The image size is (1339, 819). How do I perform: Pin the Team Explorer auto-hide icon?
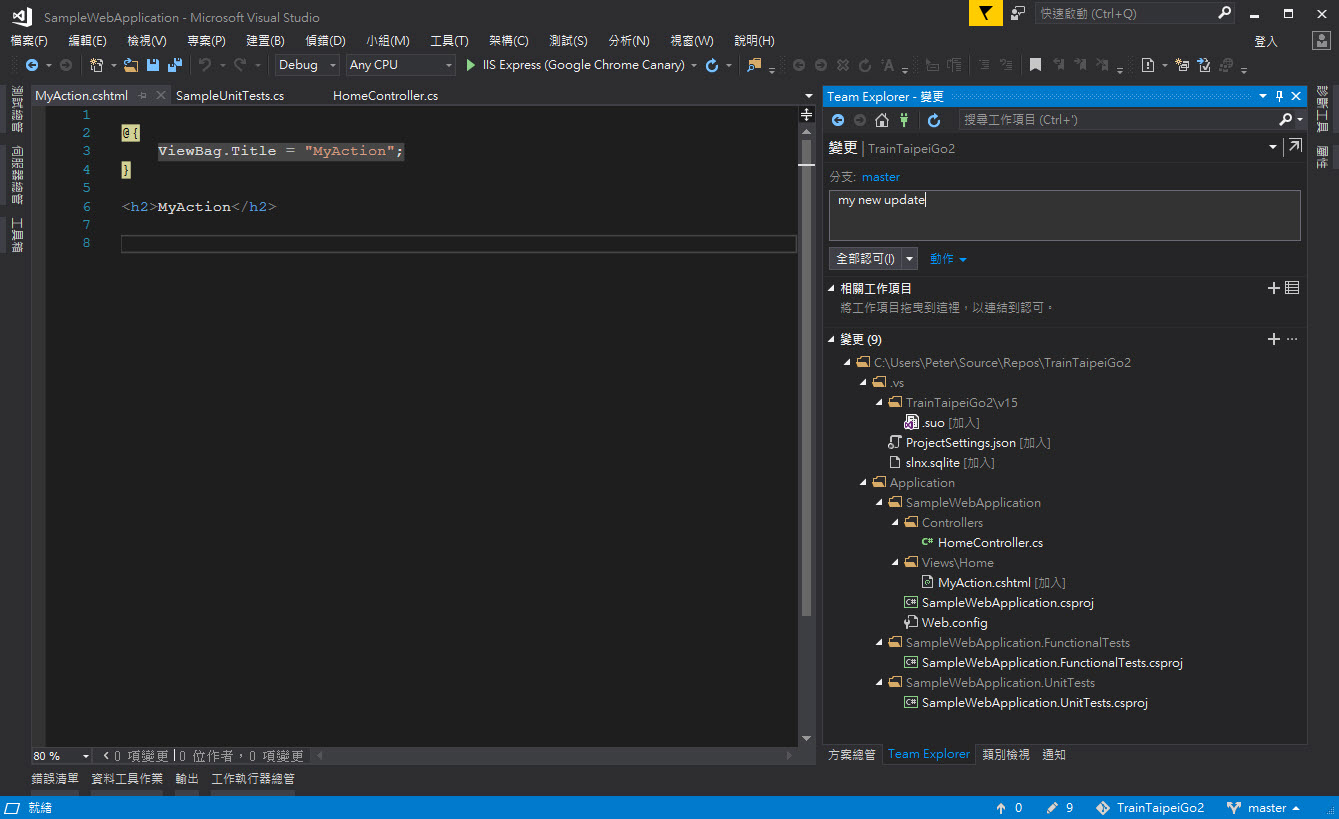click(1279, 96)
